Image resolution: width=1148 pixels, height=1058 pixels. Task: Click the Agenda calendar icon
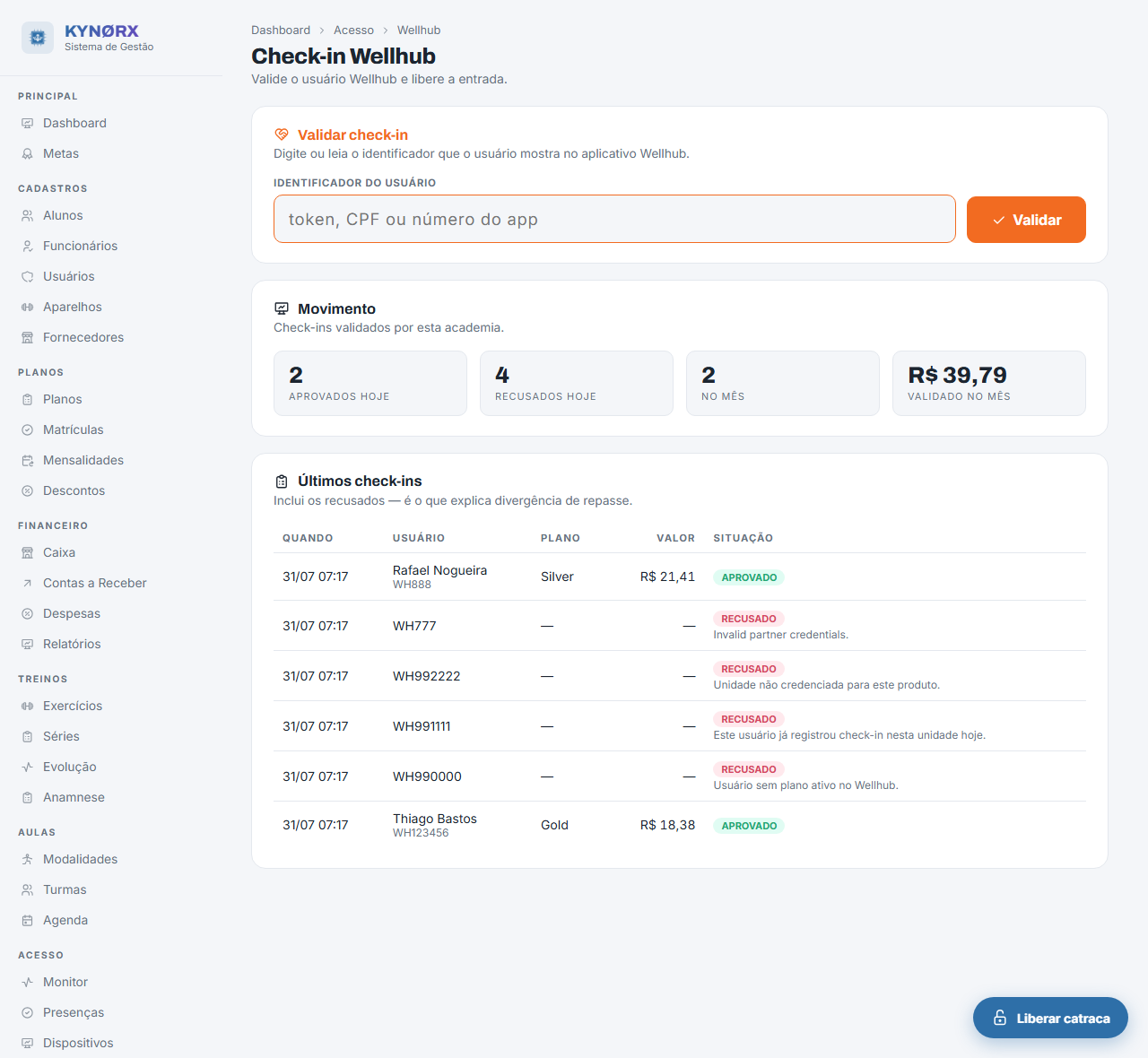pyautogui.click(x=28, y=921)
